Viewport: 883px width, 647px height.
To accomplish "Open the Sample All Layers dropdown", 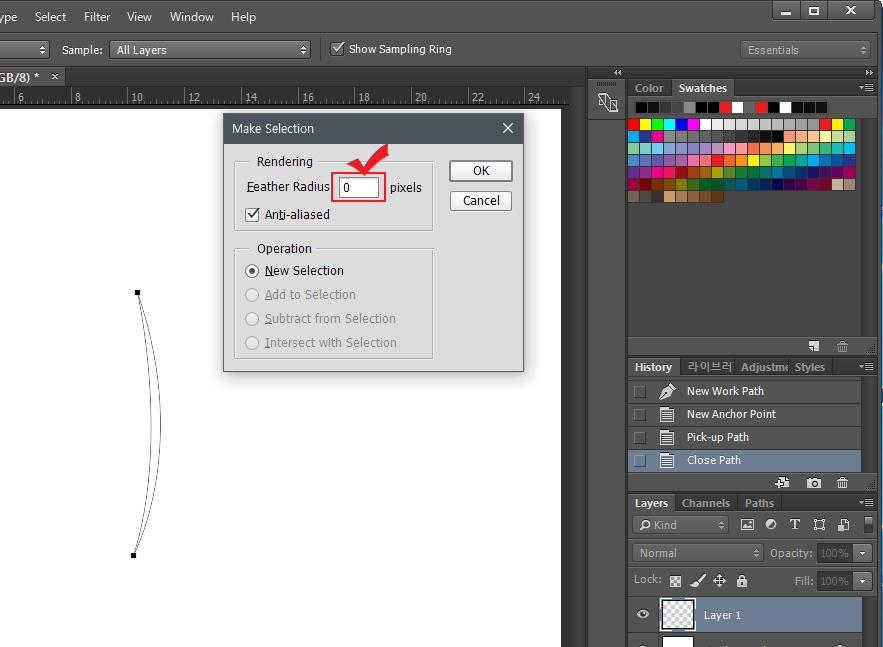I will click(210, 50).
